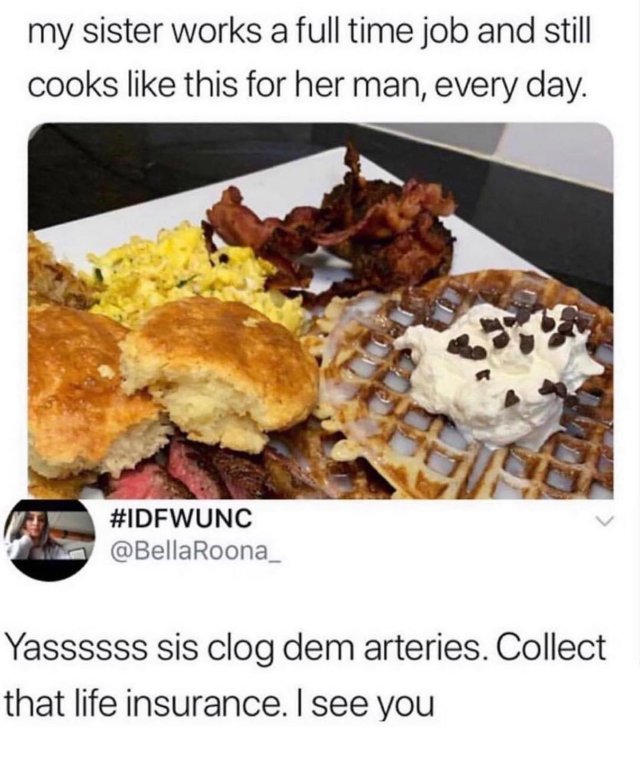Open the #IDFWUNC display name profile
Viewport: 640px width, 762px height.
(x=181, y=520)
